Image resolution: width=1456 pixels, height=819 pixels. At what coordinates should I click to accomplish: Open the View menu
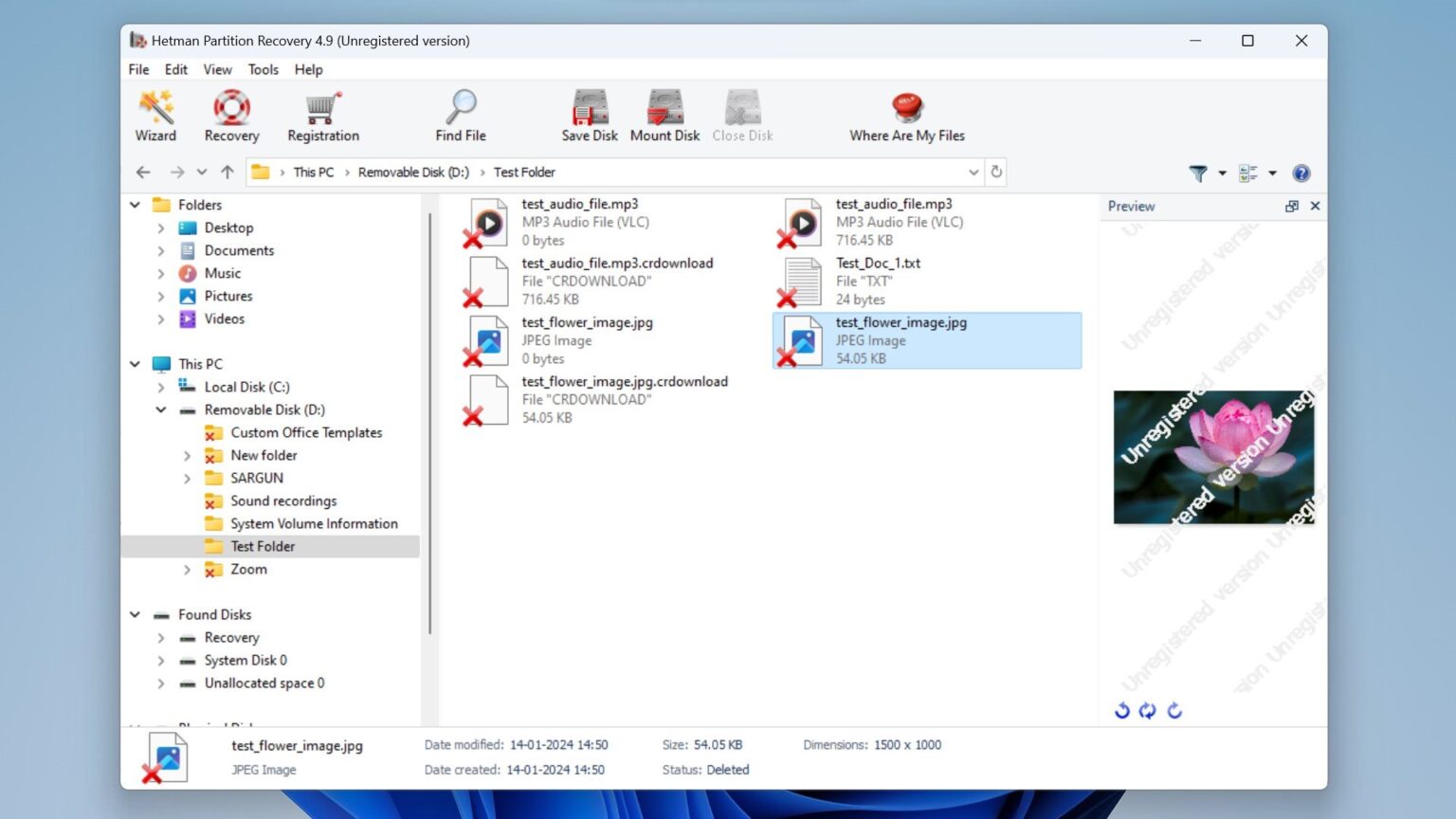point(217,69)
